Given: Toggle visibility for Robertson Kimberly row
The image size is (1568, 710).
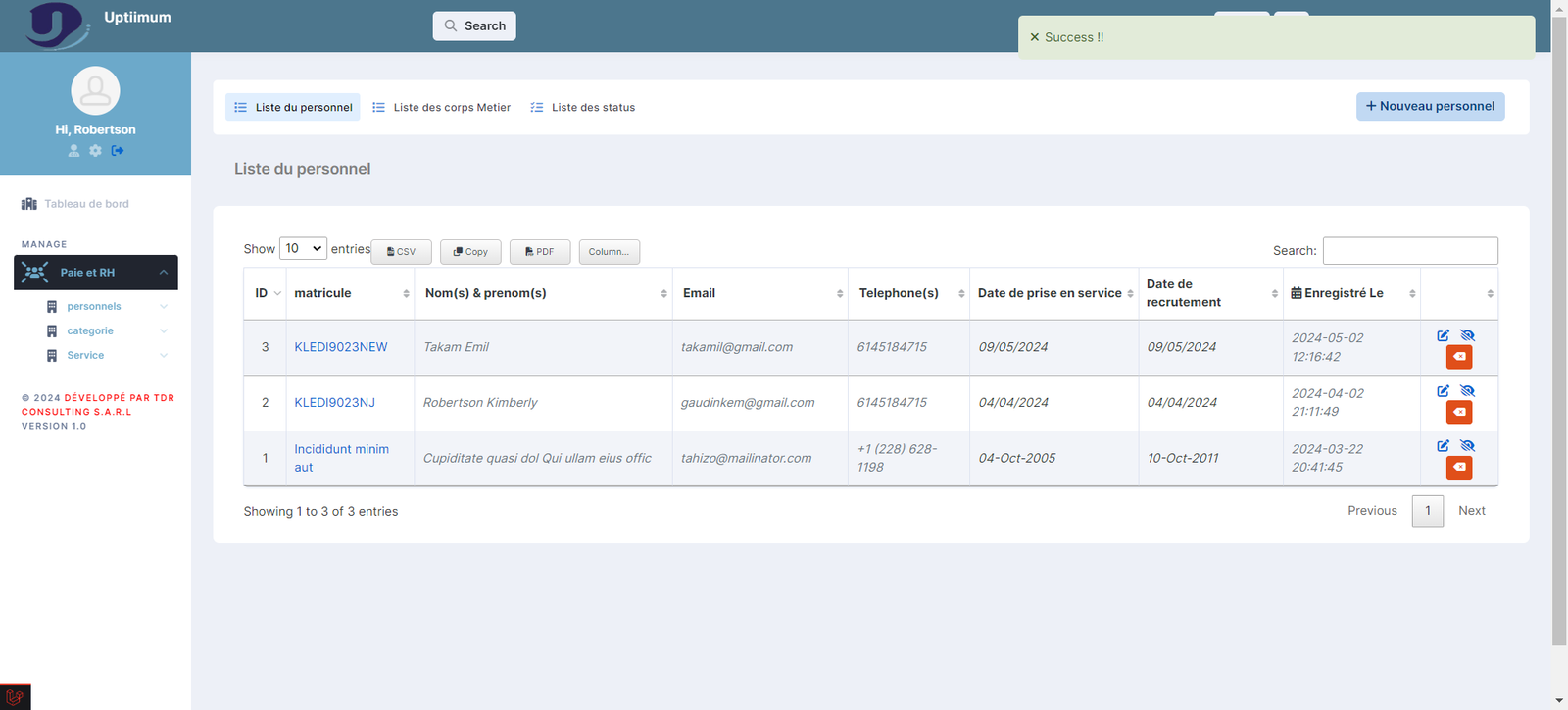Looking at the screenshot, I should coord(1467,391).
